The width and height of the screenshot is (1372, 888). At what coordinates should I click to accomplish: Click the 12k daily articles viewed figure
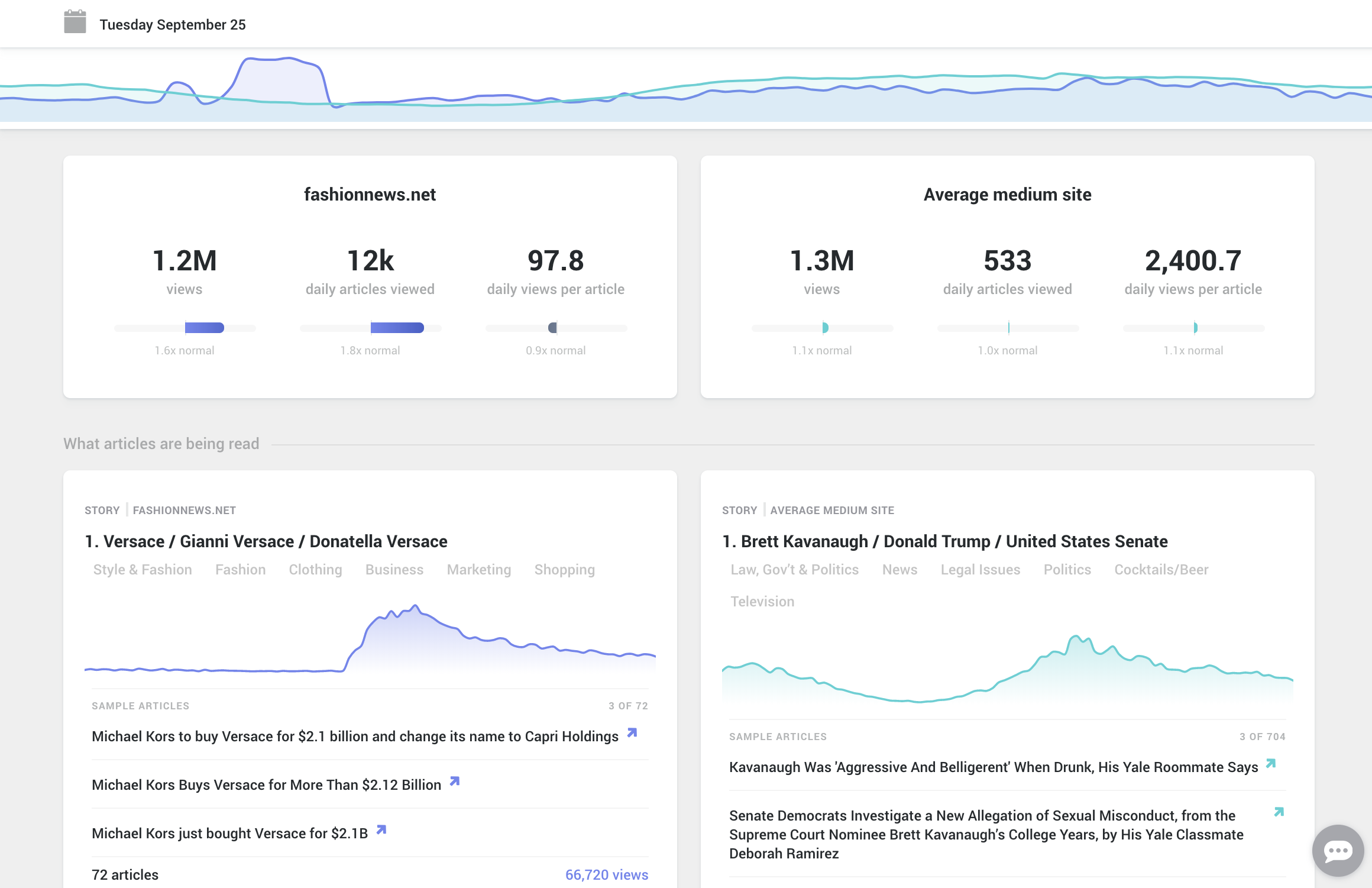point(370,260)
